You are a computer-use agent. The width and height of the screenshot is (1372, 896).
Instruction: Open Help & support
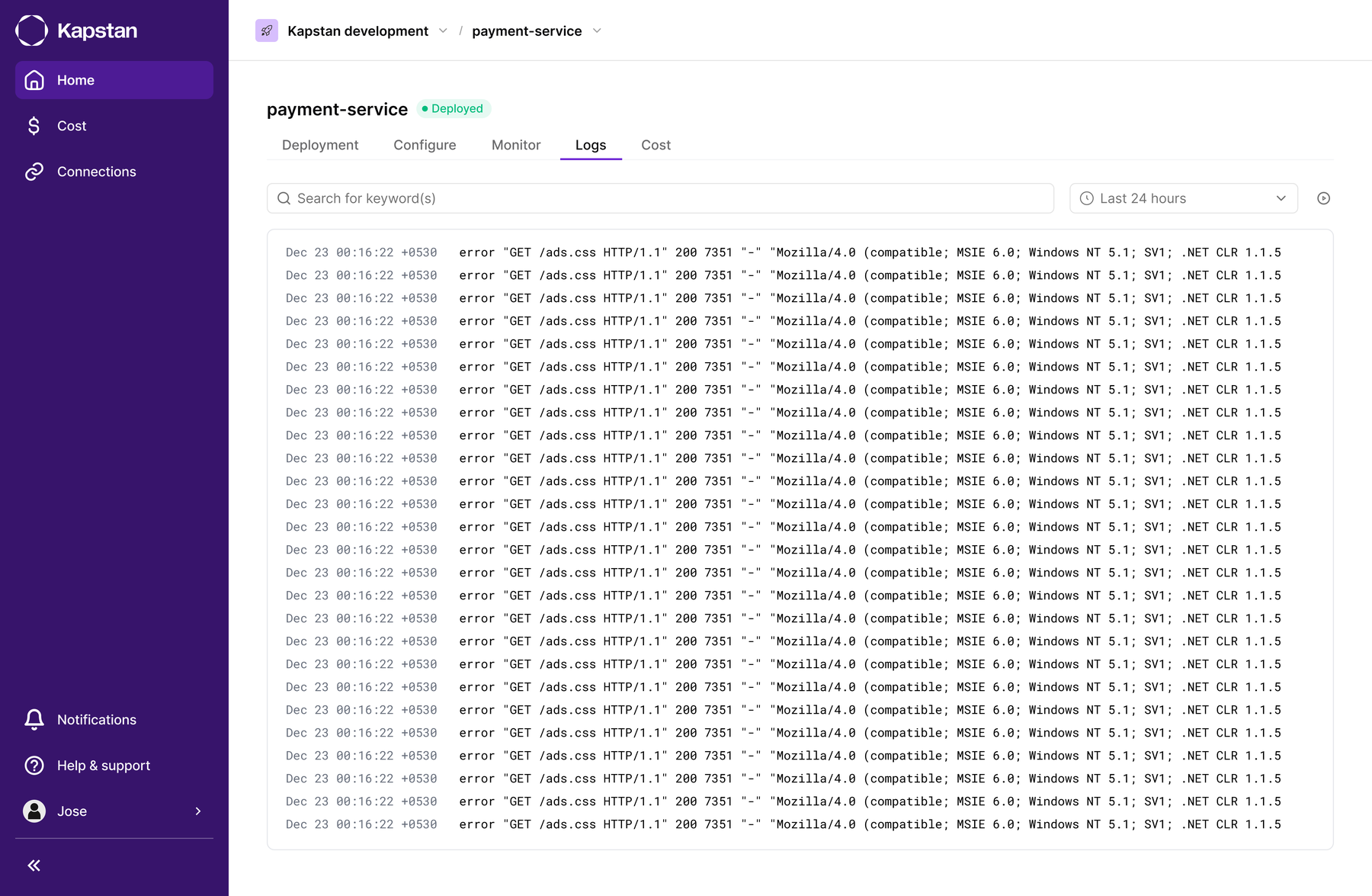[114, 766]
